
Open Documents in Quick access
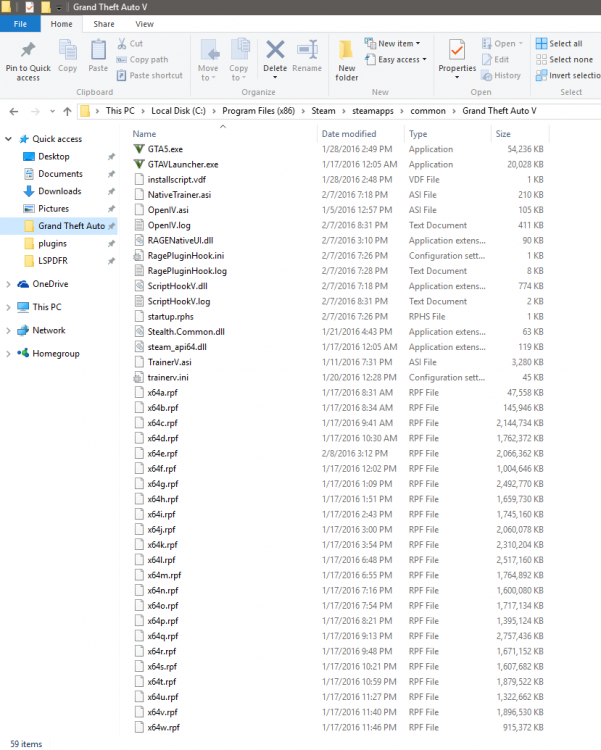point(60,174)
